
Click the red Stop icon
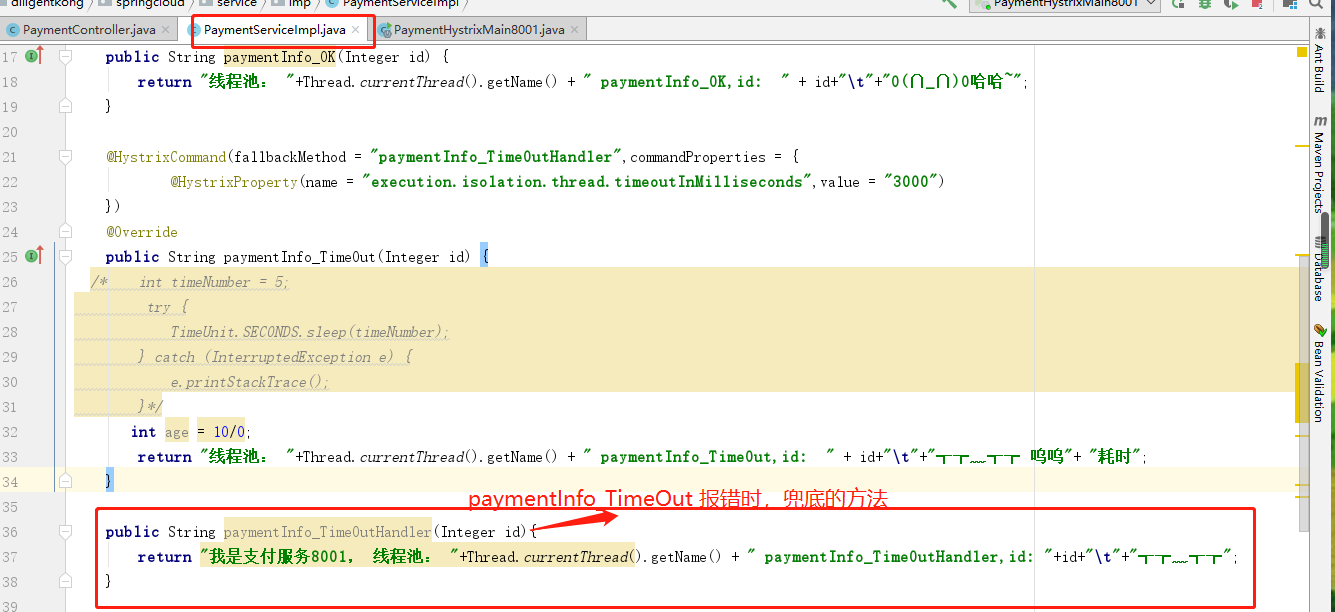[x=1257, y=4]
